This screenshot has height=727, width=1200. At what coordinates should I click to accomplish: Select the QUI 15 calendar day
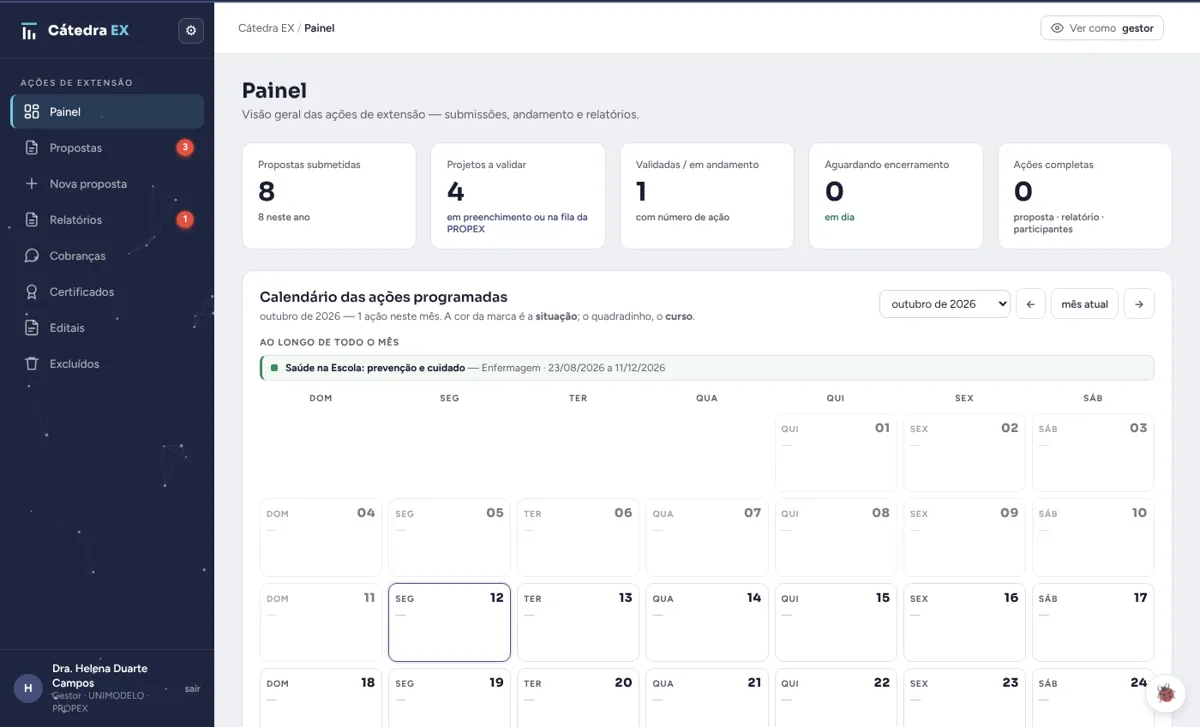[x=836, y=622]
